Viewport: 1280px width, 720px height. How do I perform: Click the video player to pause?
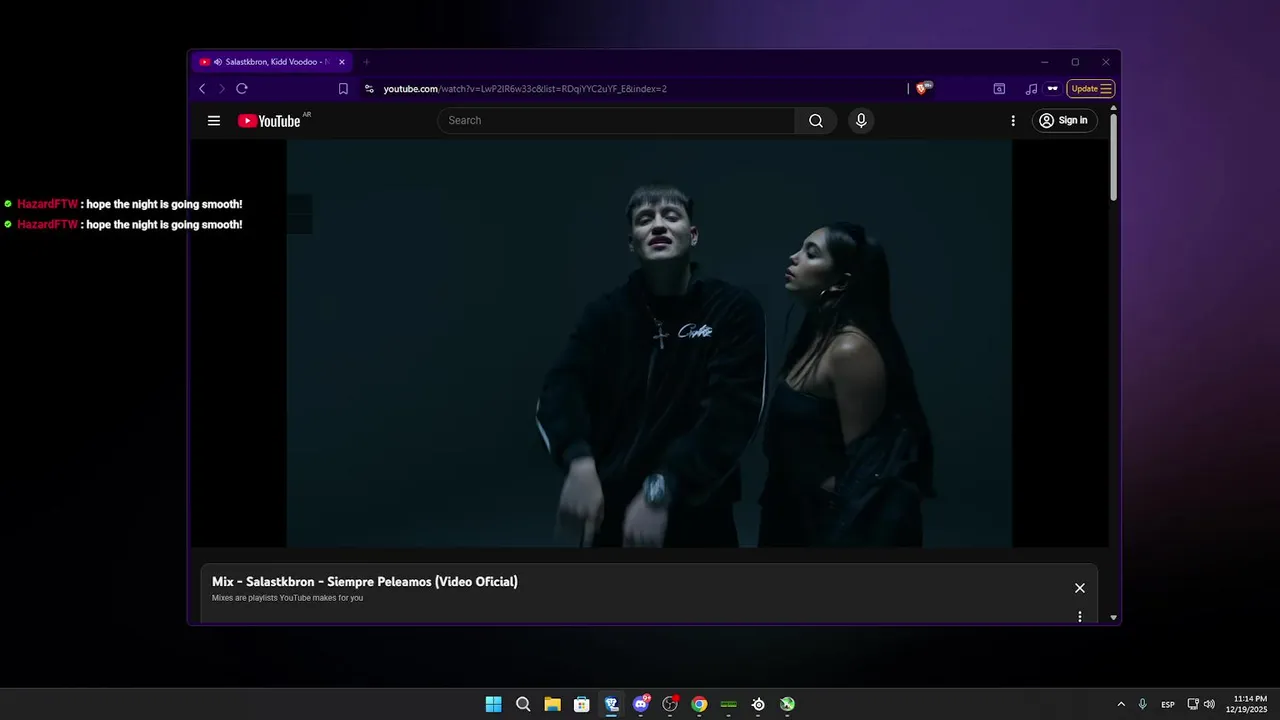pyautogui.click(x=649, y=343)
